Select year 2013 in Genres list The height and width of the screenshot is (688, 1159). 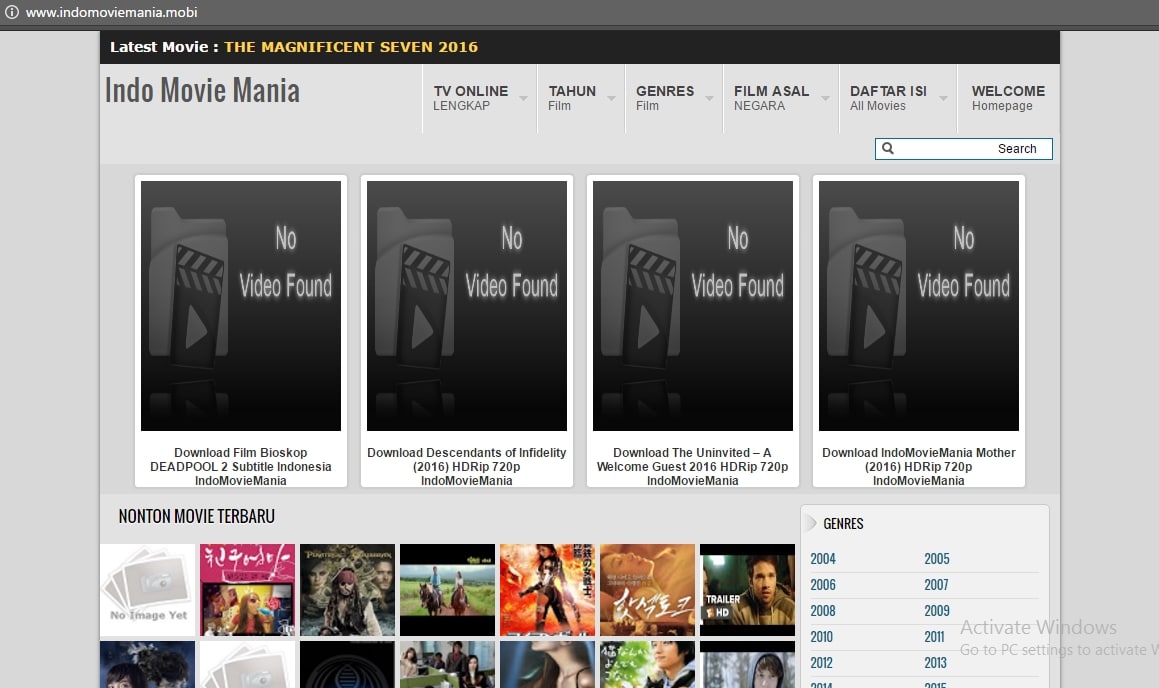pyautogui.click(x=936, y=662)
